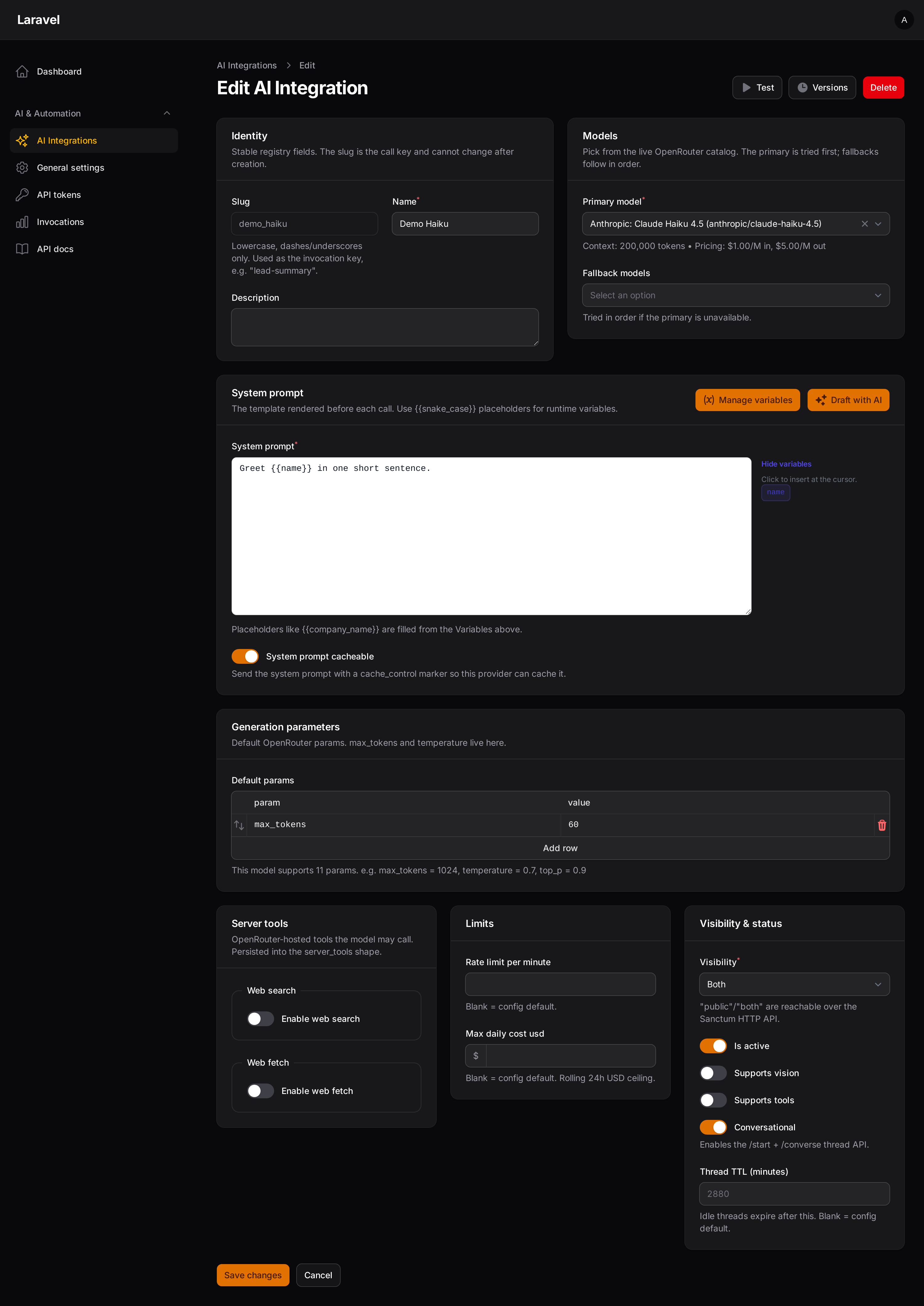Click the dollar sign prefix in Max daily cost

(x=476, y=1055)
